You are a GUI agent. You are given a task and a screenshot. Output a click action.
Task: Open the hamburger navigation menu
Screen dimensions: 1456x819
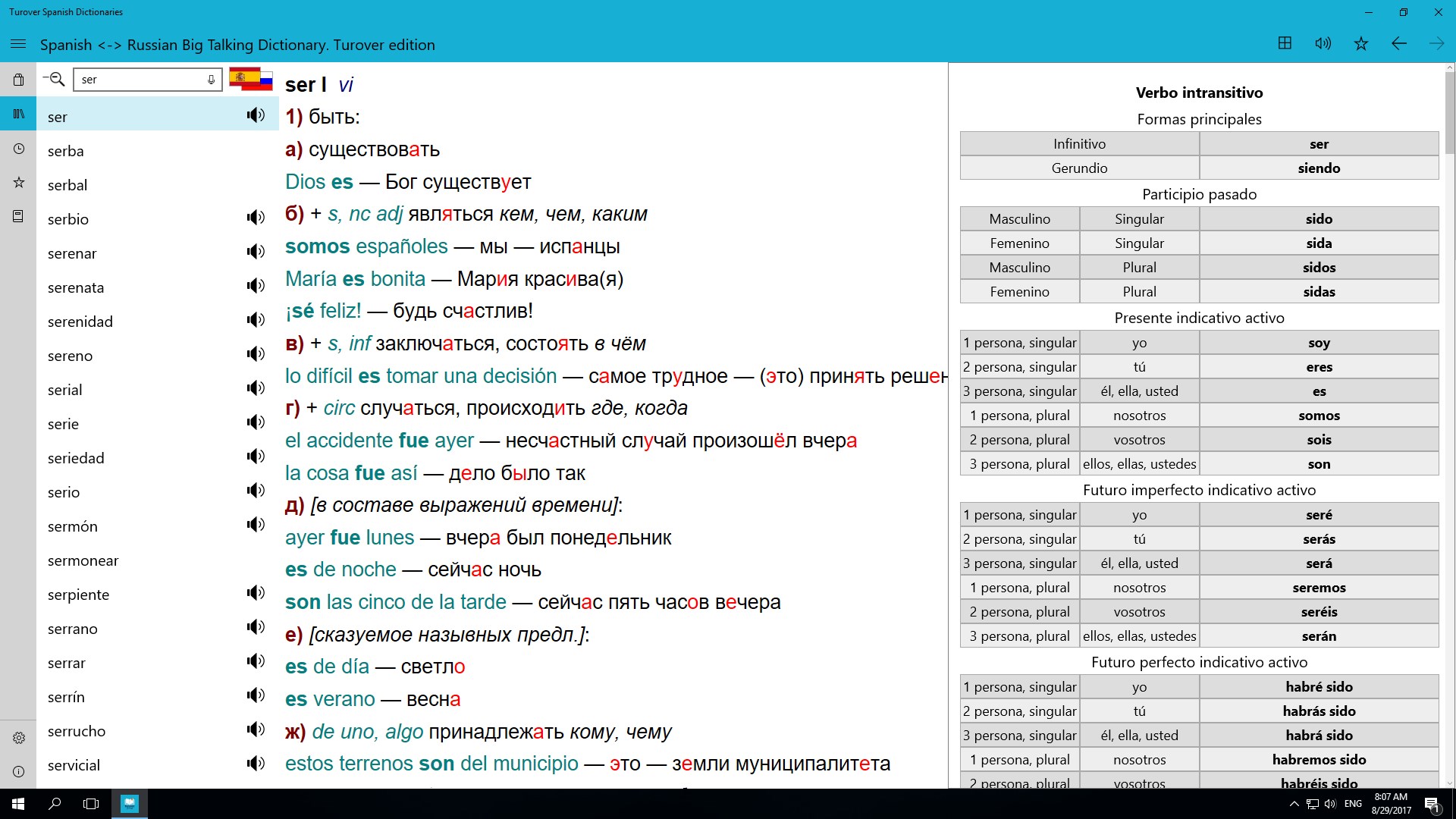[x=18, y=44]
